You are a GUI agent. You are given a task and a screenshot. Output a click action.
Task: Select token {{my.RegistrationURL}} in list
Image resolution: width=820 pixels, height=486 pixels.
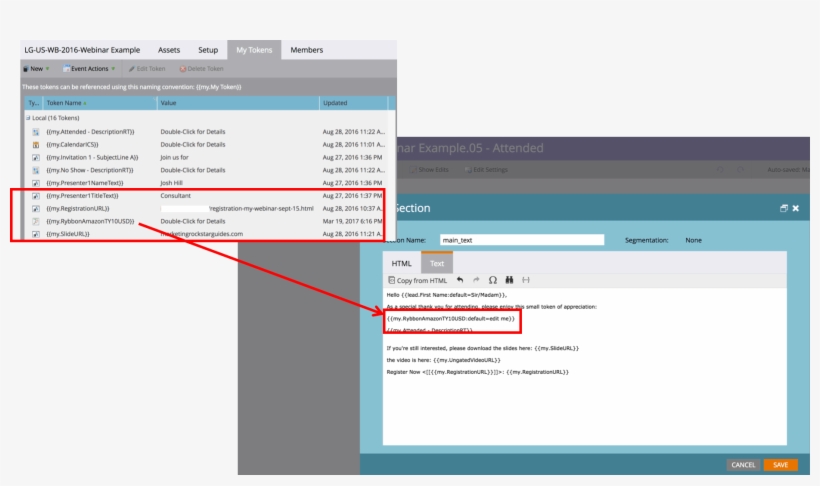[x=78, y=209]
